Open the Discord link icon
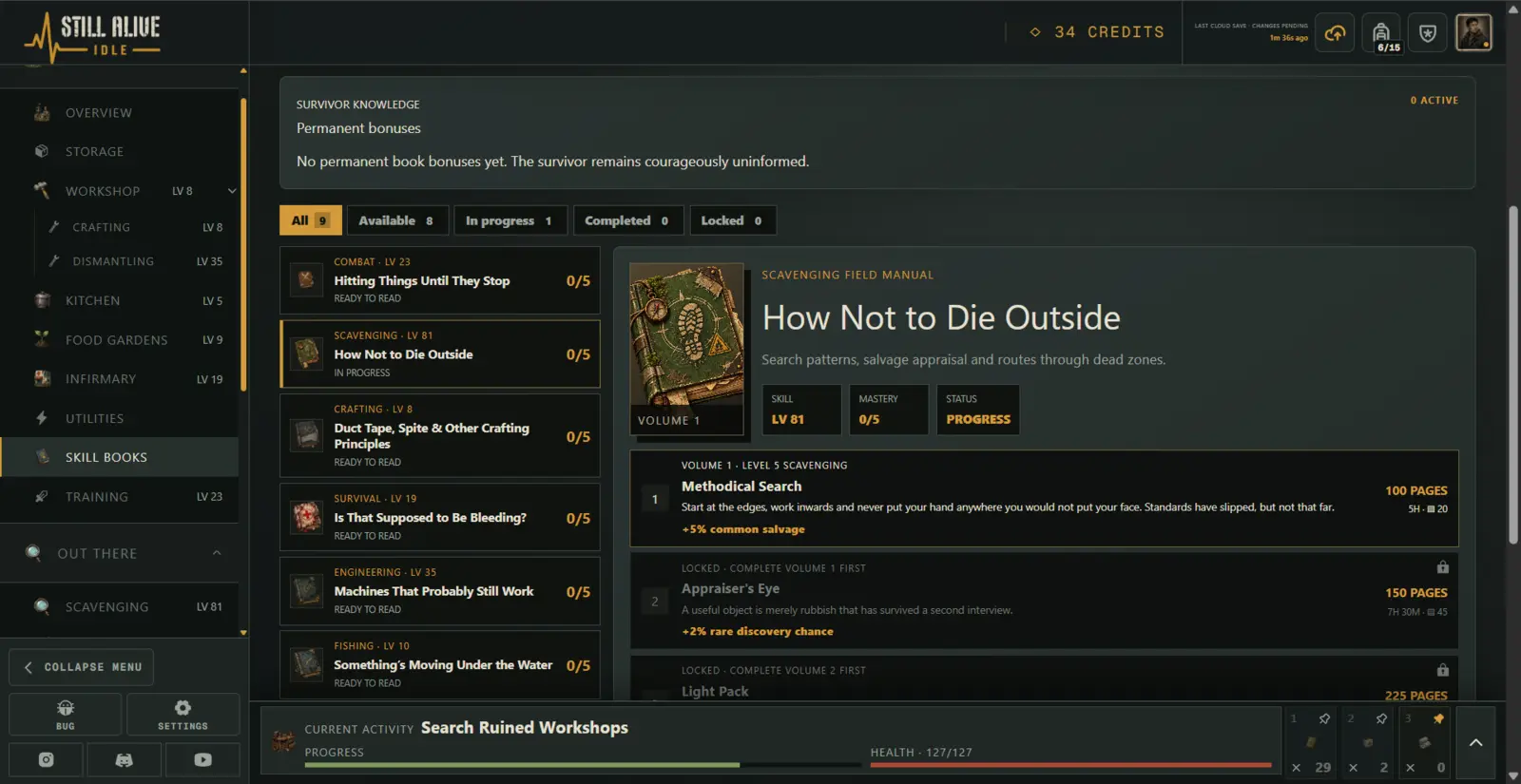 (124, 760)
